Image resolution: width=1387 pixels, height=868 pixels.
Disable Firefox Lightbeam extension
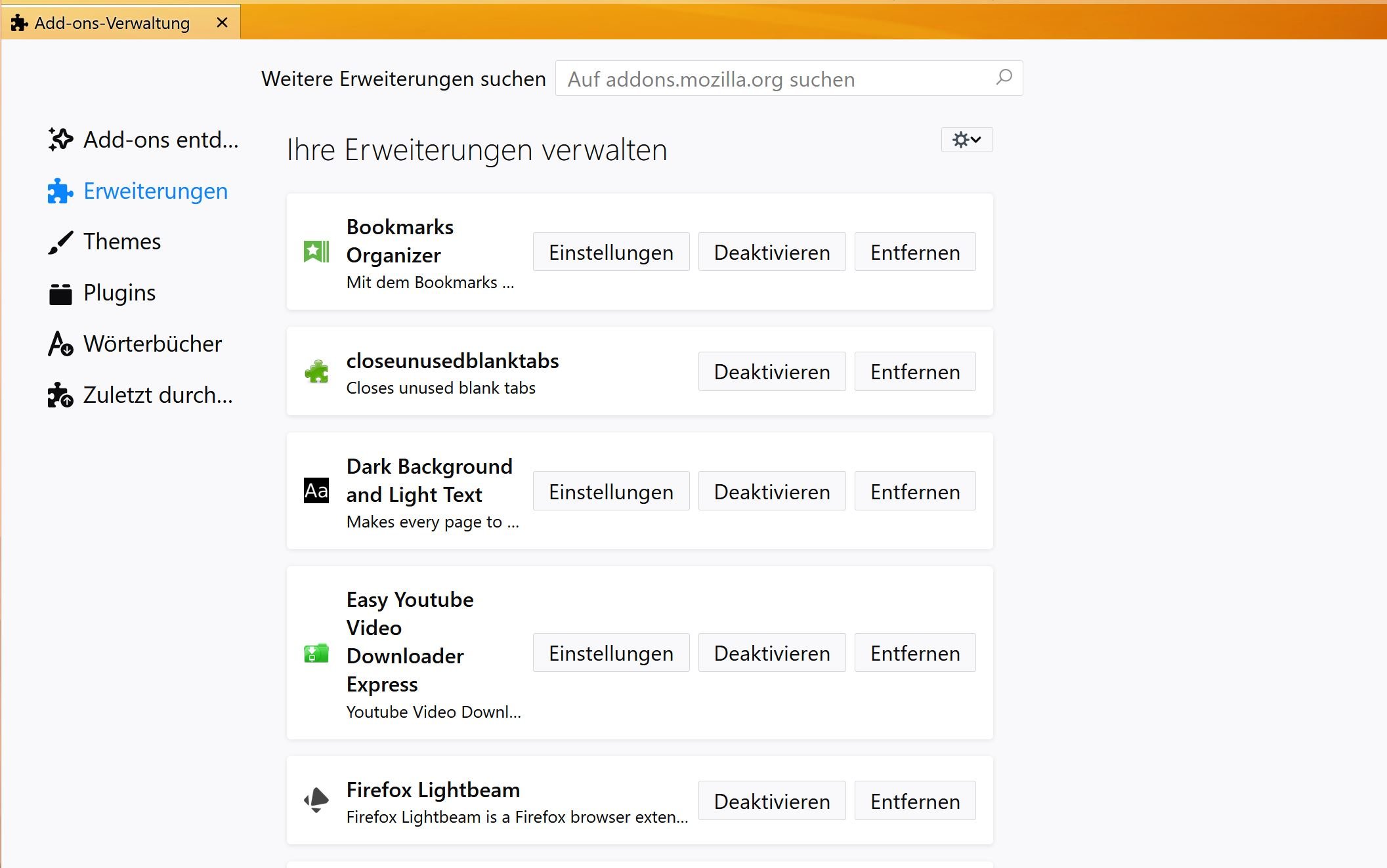coord(771,801)
